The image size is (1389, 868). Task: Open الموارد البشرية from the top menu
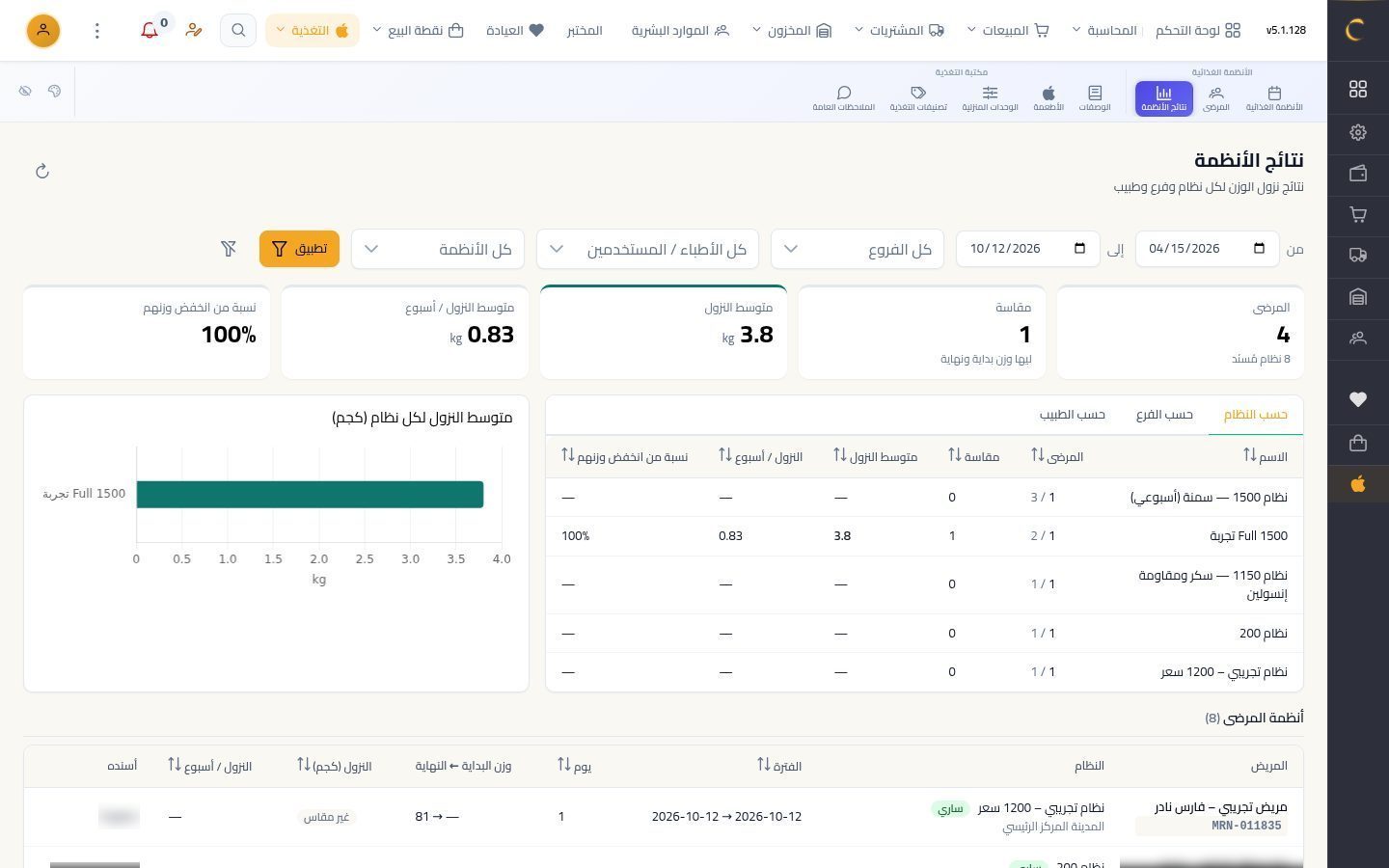coord(681,31)
